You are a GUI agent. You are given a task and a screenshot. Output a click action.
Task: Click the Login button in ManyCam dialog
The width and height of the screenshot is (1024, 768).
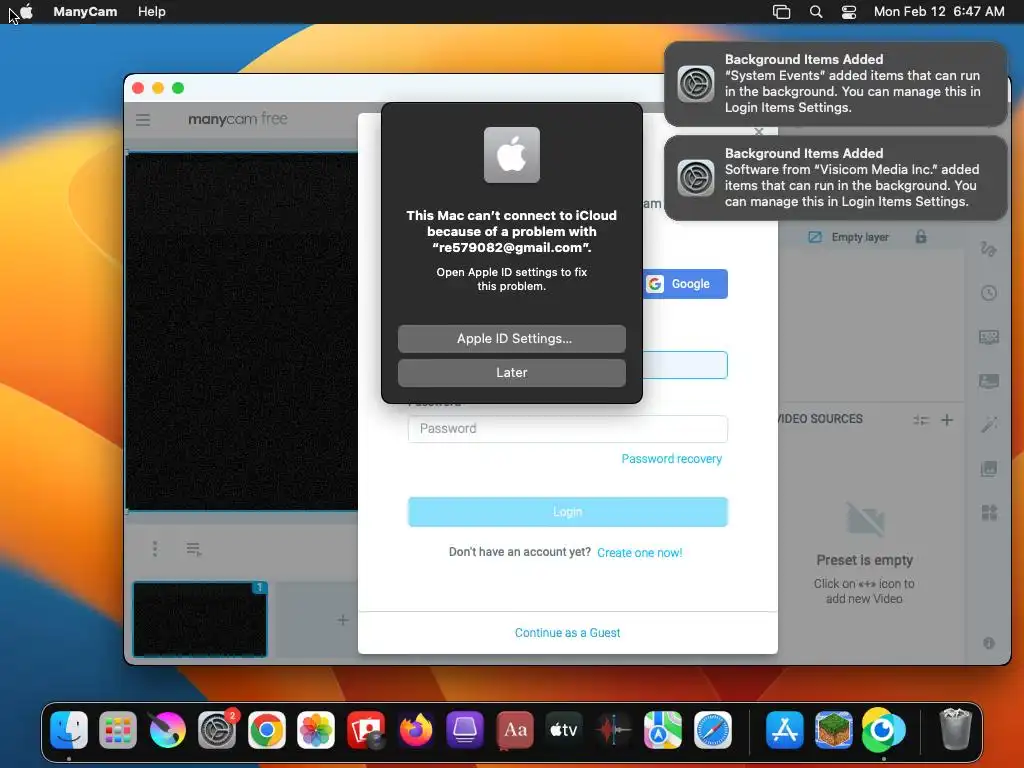pyautogui.click(x=568, y=511)
